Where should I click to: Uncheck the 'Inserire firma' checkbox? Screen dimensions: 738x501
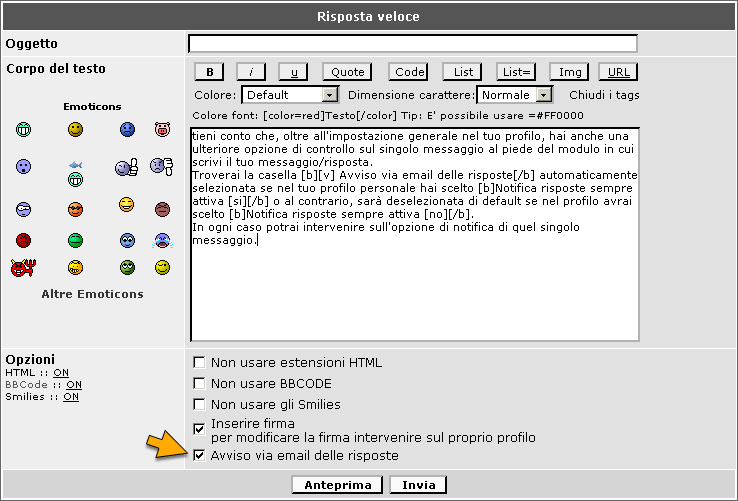199,429
